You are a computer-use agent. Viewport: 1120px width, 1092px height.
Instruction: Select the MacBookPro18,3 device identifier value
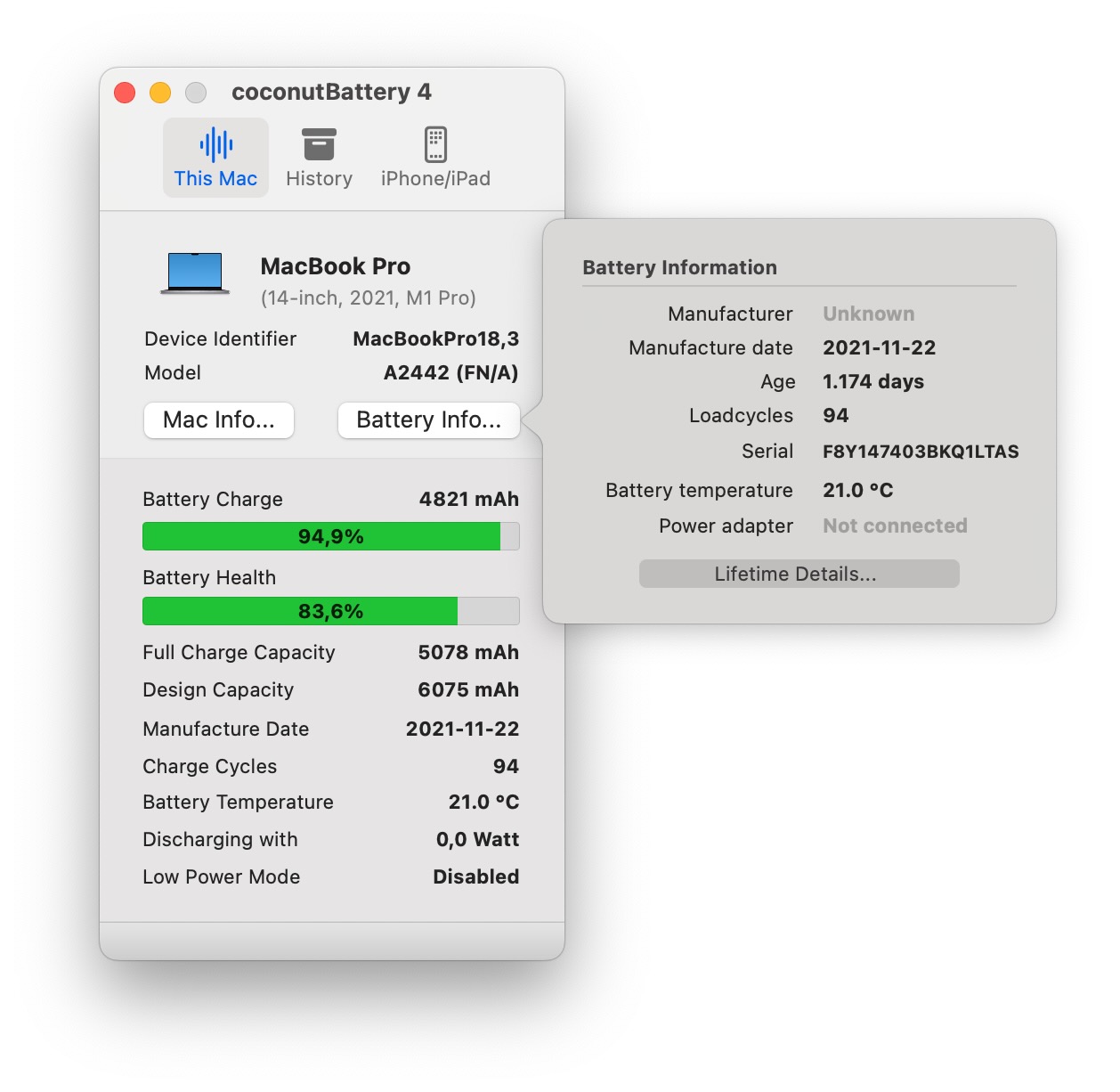(x=435, y=339)
